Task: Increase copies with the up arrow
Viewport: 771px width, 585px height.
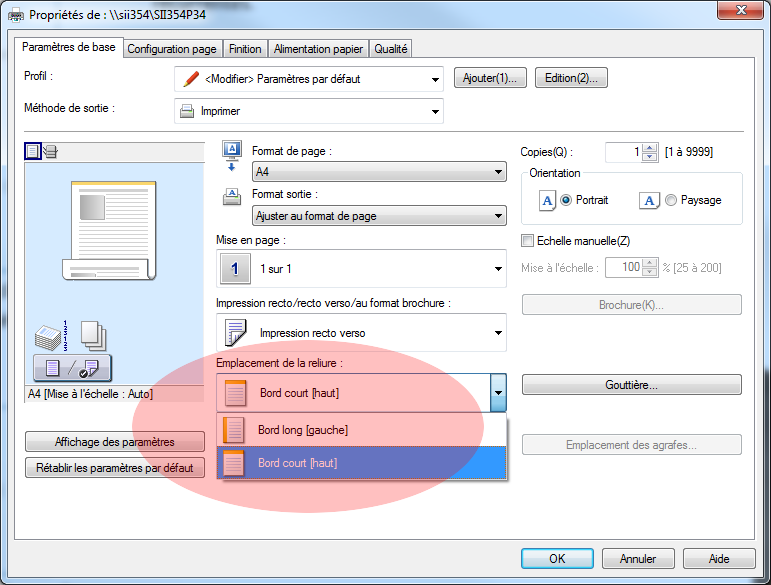Action: pos(650,148)
